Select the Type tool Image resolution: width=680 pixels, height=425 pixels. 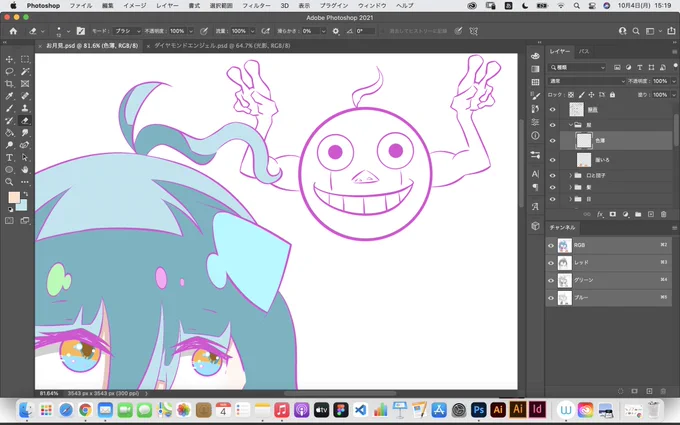point(9,157)
